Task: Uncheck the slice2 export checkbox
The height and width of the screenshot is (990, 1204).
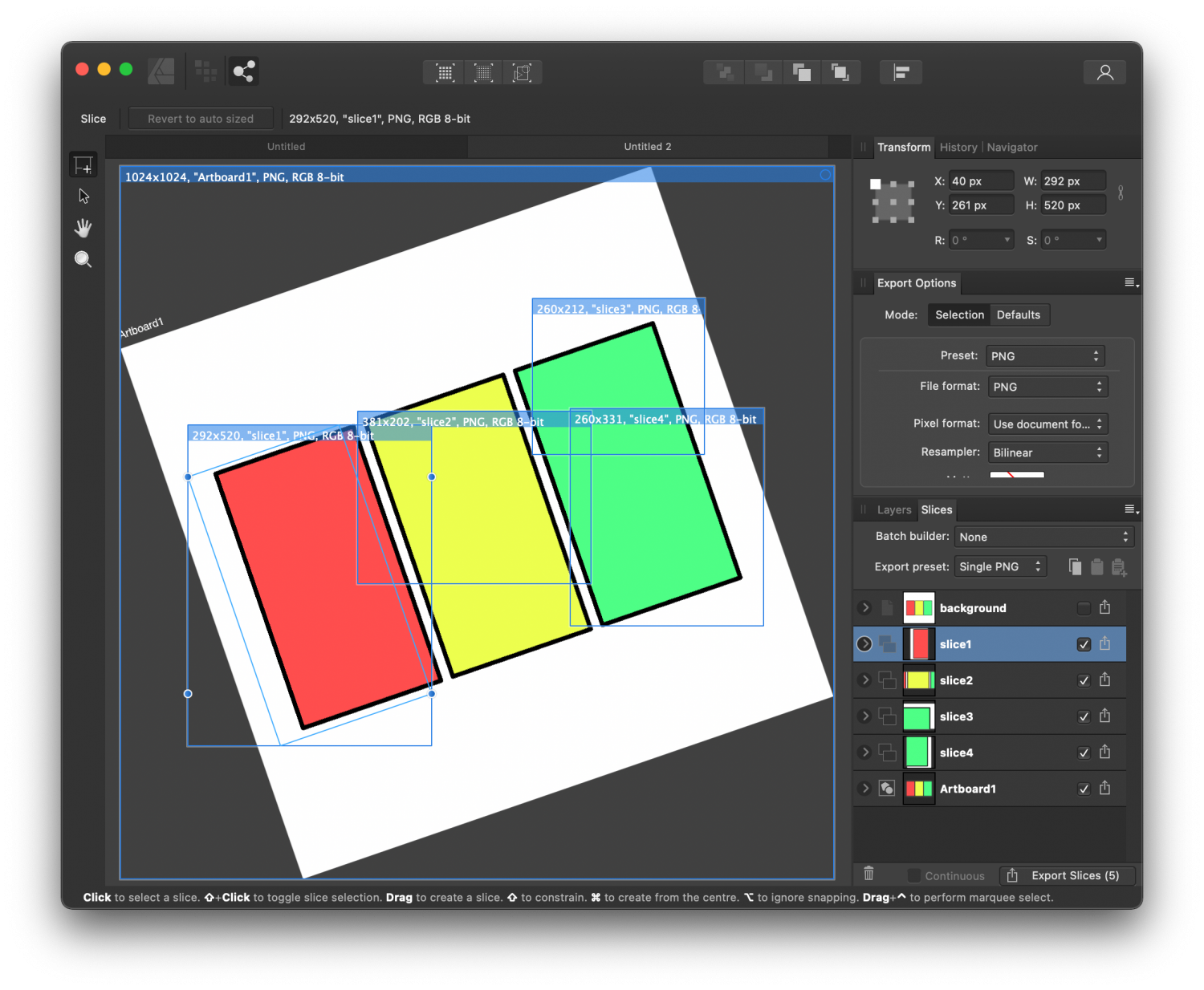Action: pos(1084,680)
